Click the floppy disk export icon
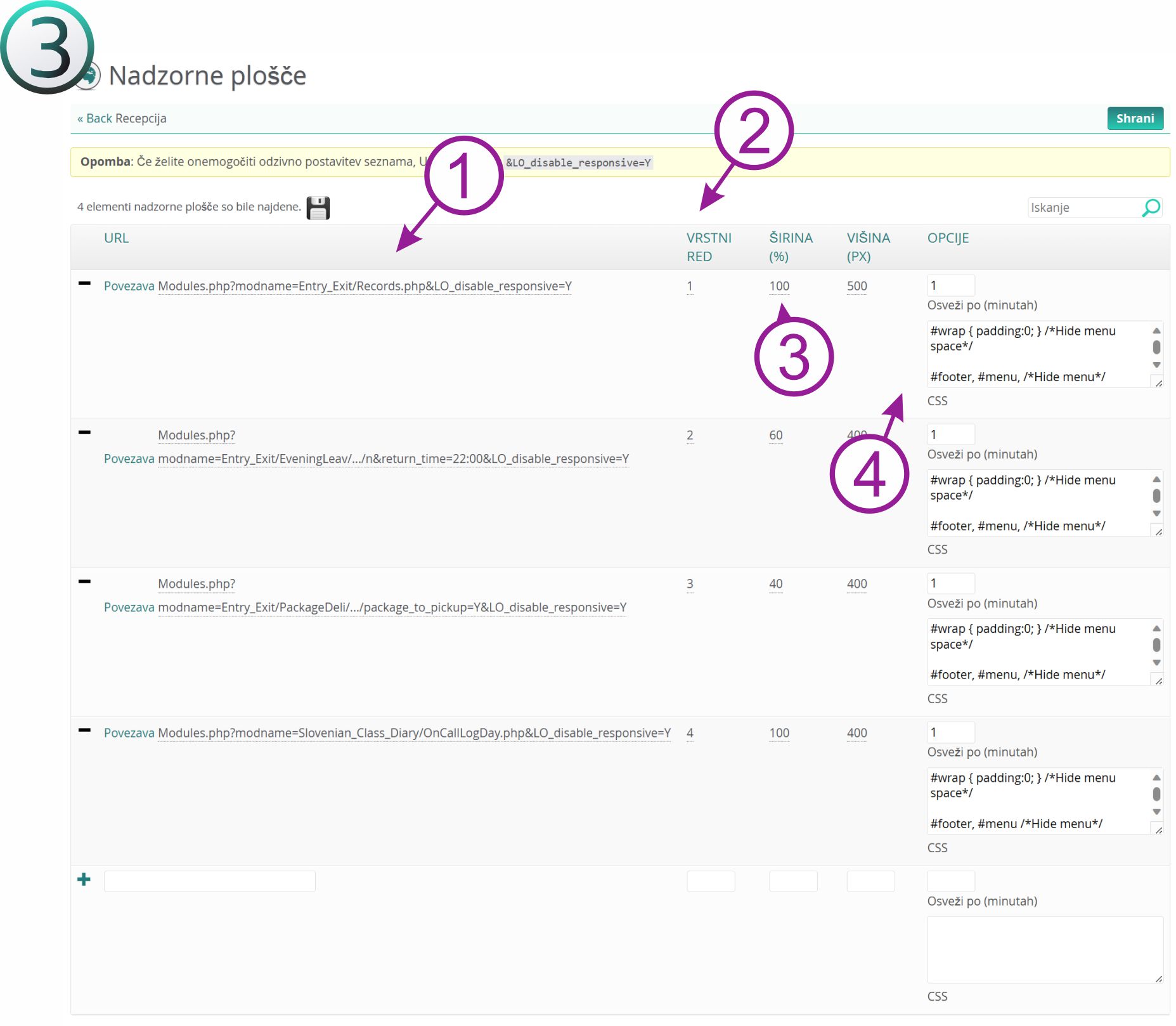This screenshot has height=1026, width=1176. pos(318,208)
